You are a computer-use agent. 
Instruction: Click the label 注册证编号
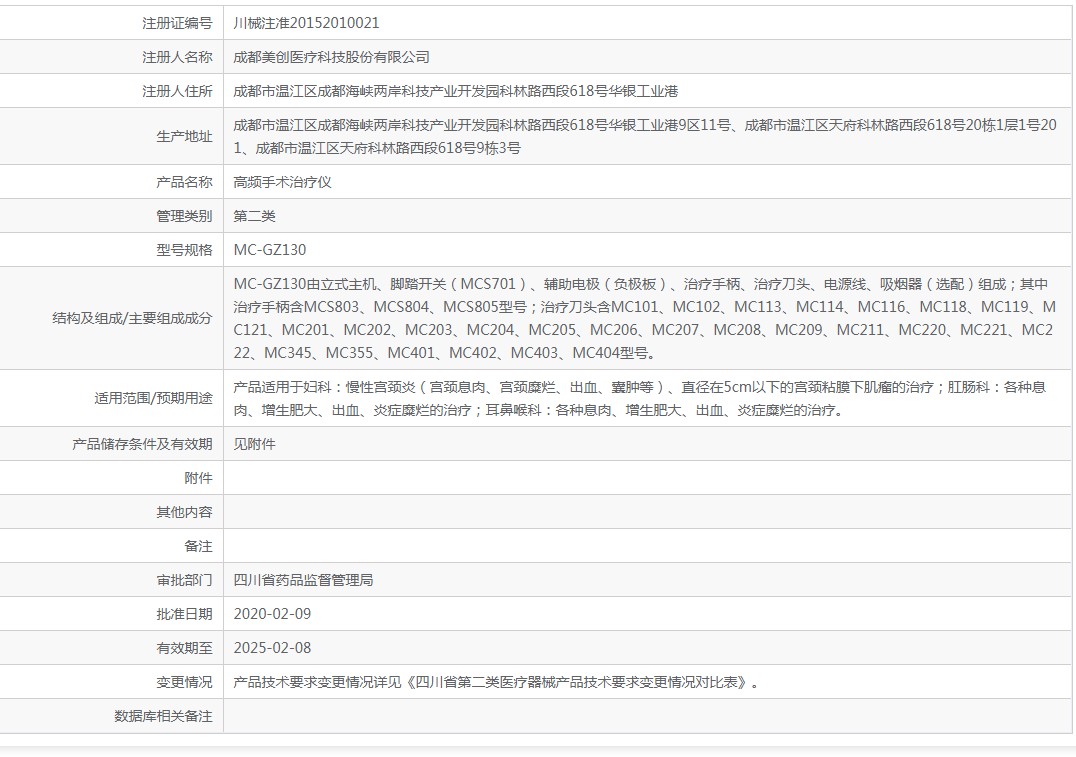(x=177, y=23)
